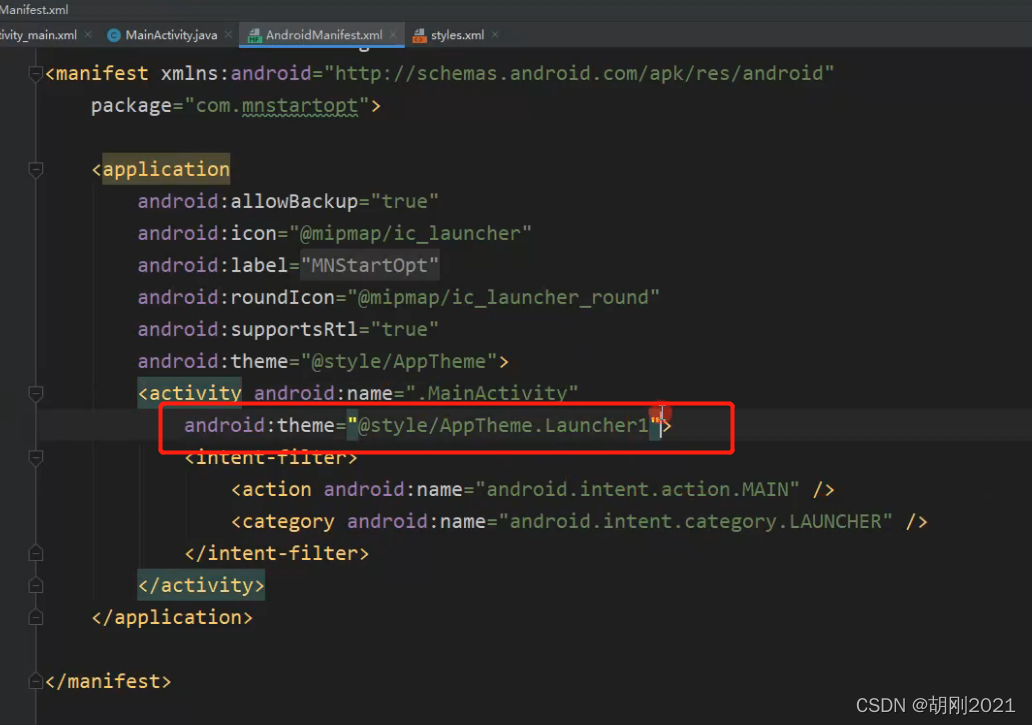Close the MainActivity.java tab
Screen dimensions: 1032x725
(x=228, y=35)
